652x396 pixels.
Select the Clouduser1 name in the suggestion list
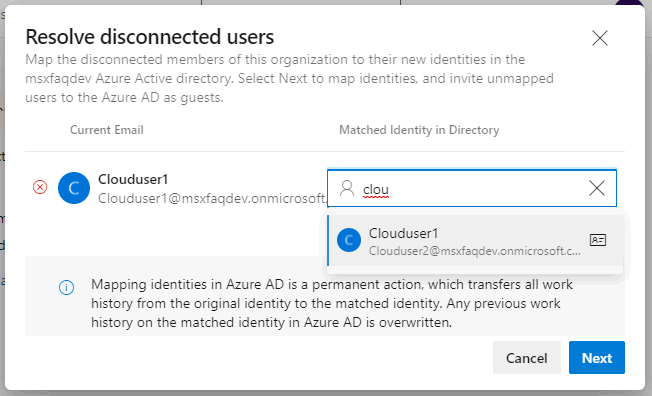[403, 233]
